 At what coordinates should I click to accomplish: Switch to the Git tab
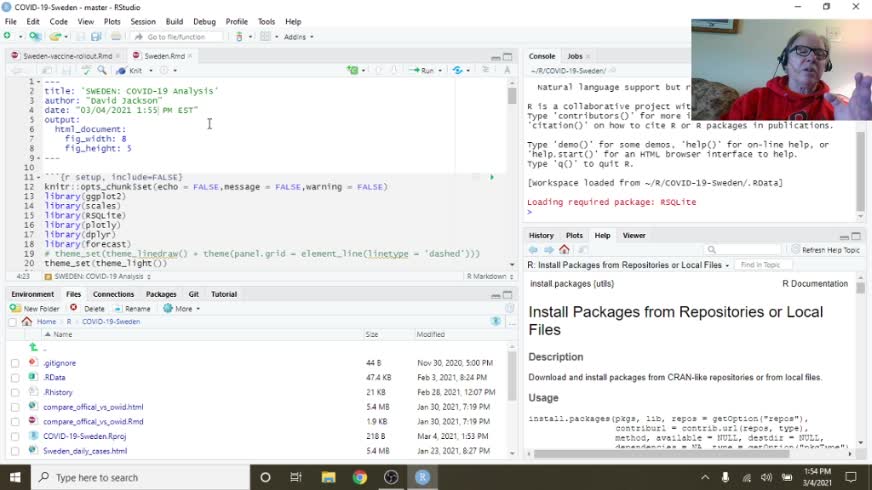coord(194,294)
